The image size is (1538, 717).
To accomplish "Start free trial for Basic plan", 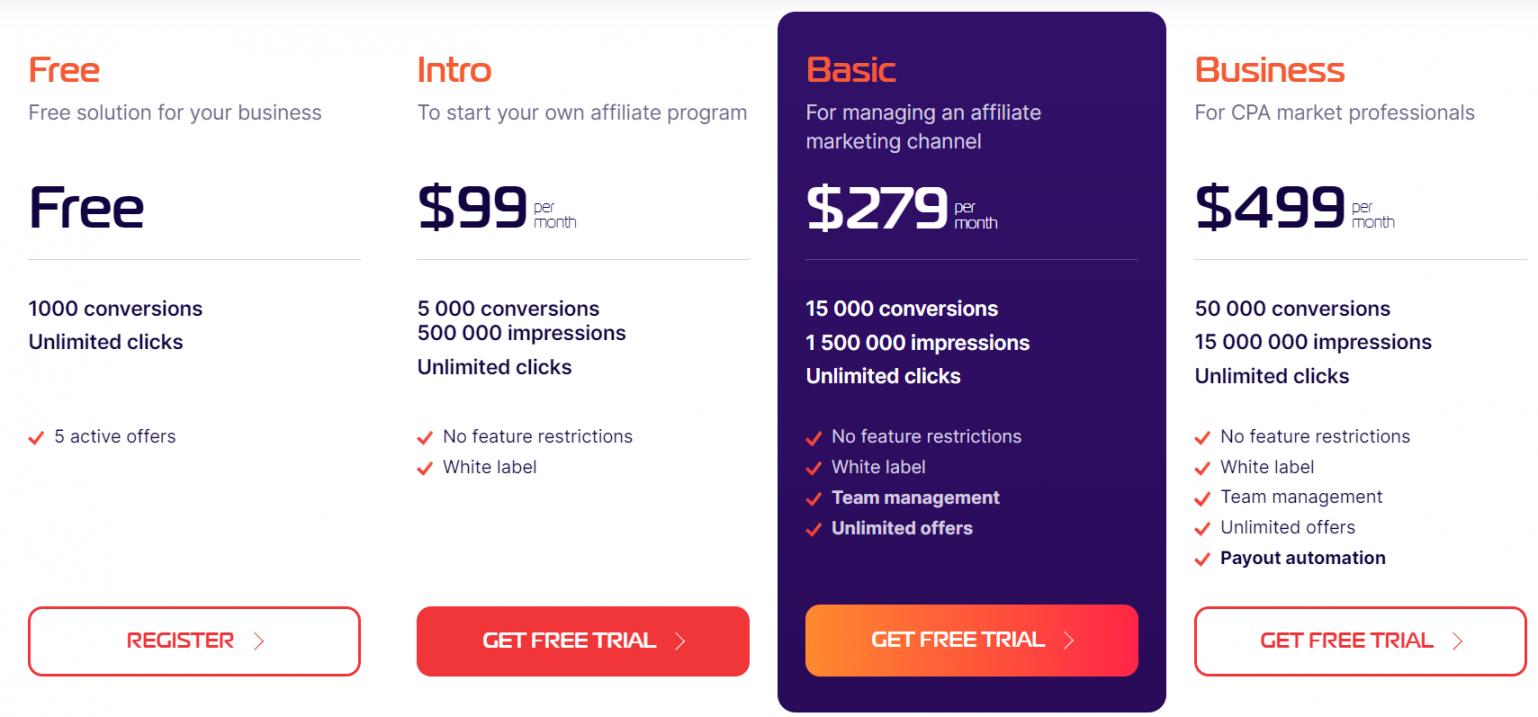I will tap(971, 640).
